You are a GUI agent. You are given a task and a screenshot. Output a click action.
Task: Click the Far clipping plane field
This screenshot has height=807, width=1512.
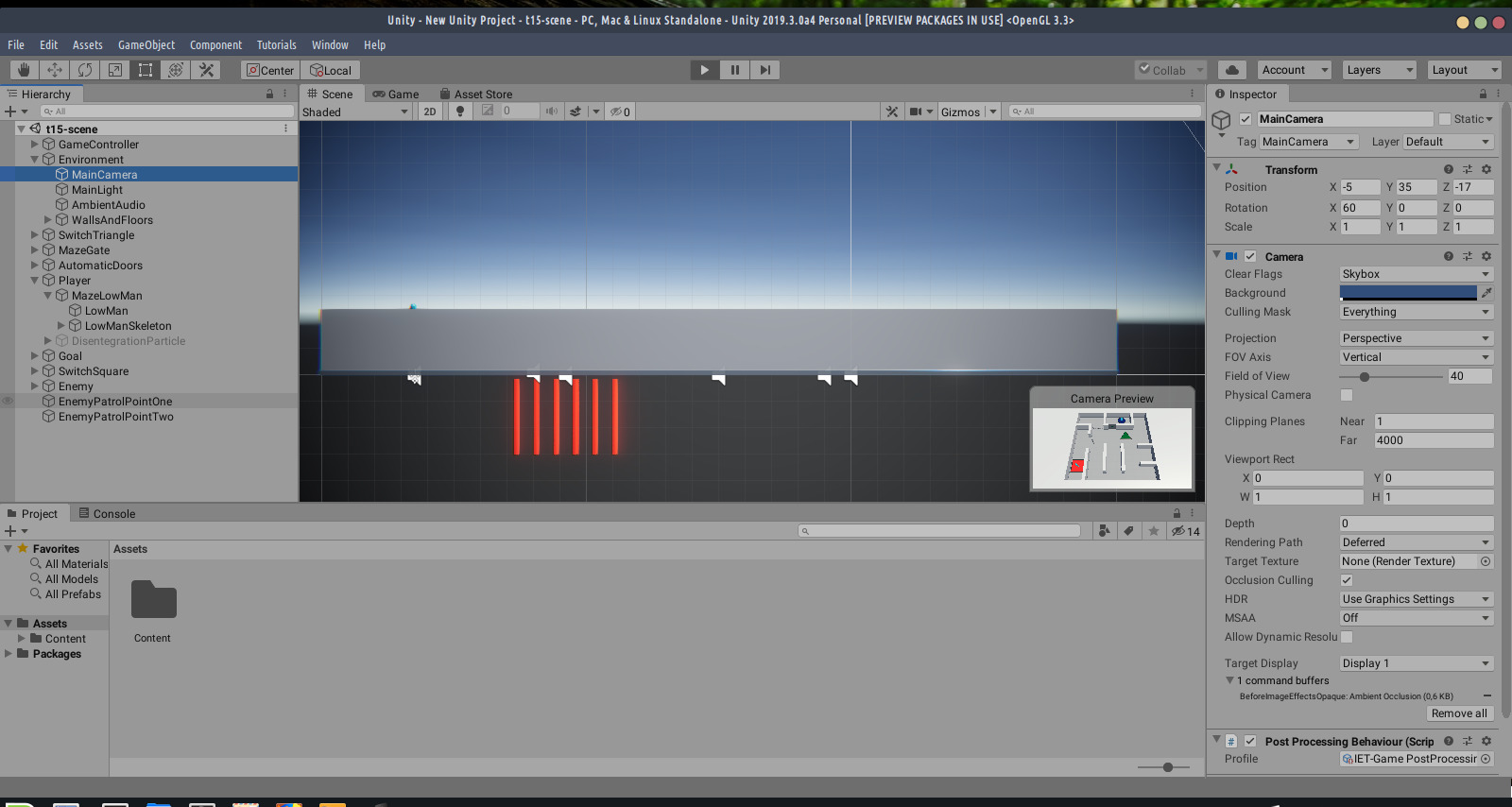tap(1434, 440)
